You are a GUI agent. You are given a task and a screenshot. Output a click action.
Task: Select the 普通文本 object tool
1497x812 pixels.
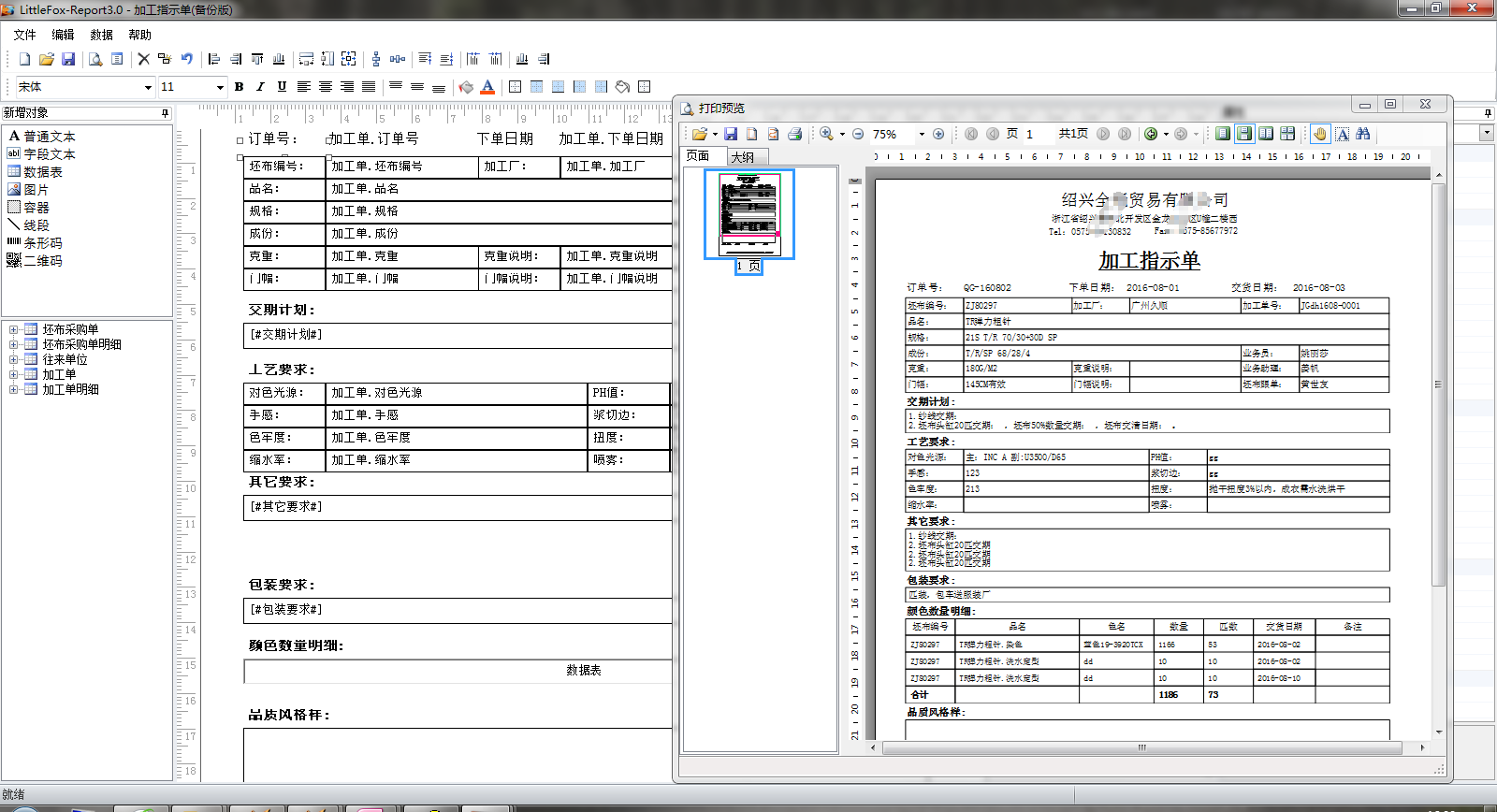click(42, 137)
